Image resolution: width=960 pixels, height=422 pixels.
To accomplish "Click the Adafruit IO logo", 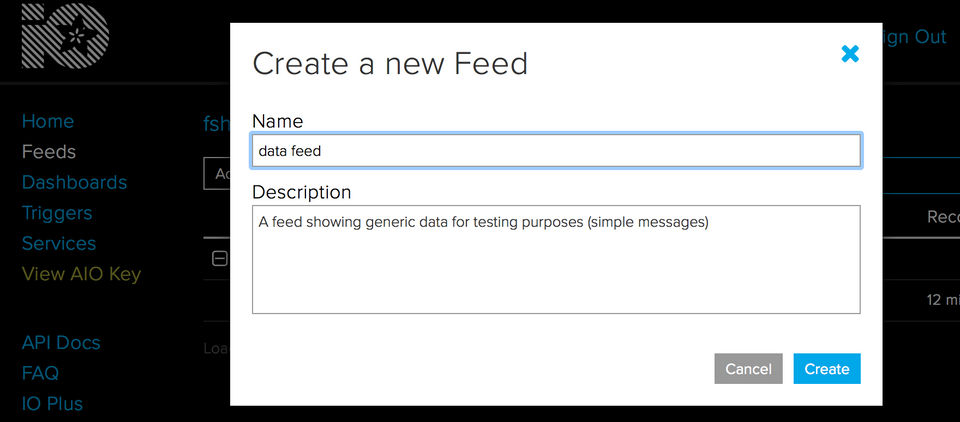I will (x=65, y=37).
